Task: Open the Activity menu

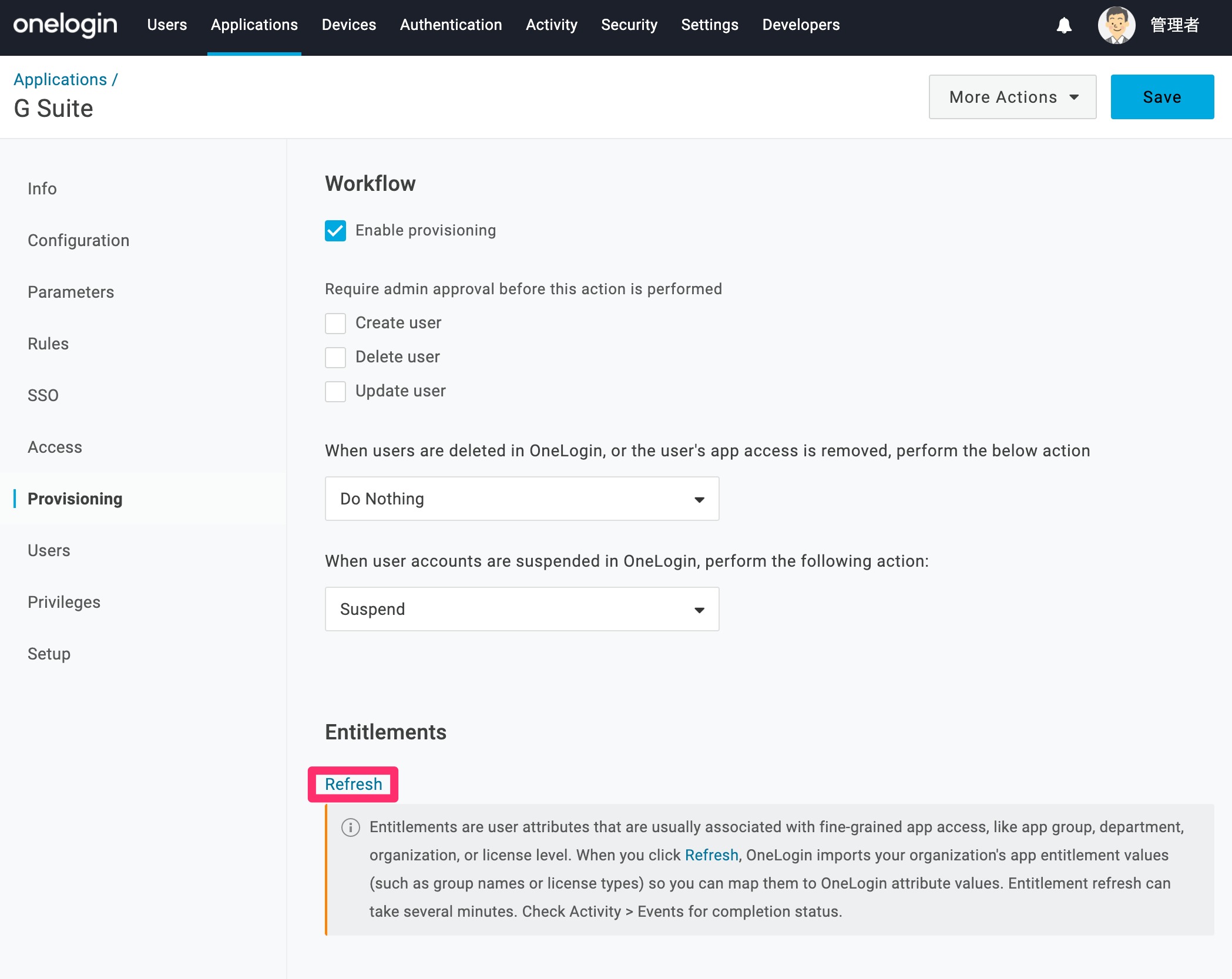Action: click(552, 25)
